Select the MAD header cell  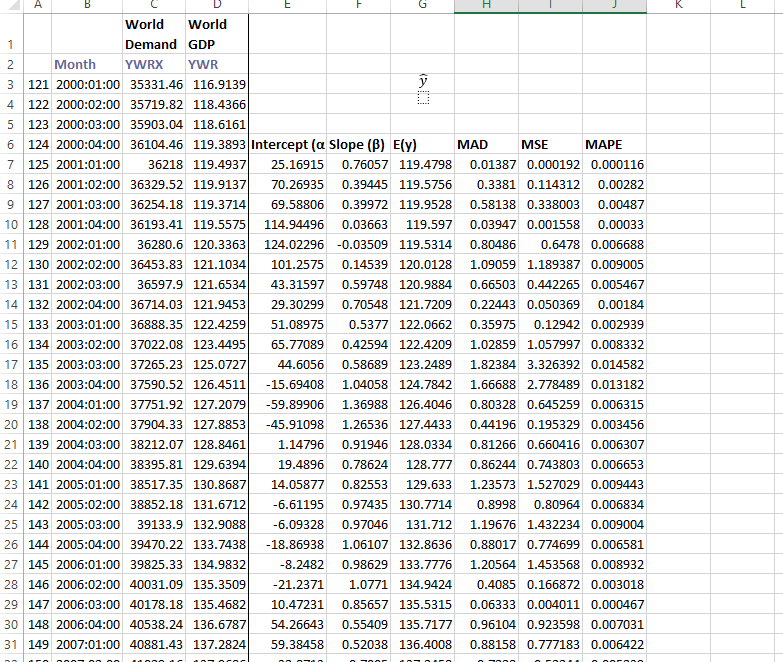pos(486,144)
